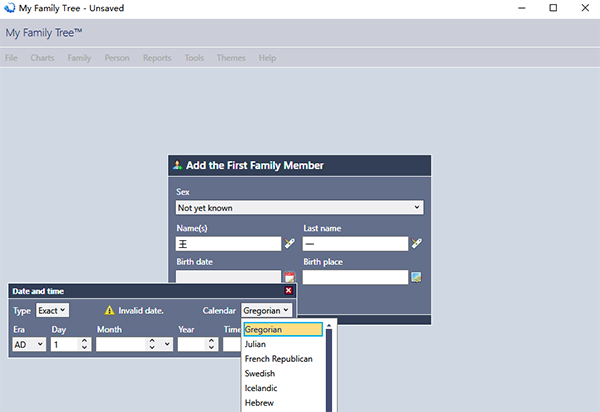This screenshot has height=412, width=600.
Task: Decrease the Year with down arrow
Action: pyautogui.click(x=211, y=347)
